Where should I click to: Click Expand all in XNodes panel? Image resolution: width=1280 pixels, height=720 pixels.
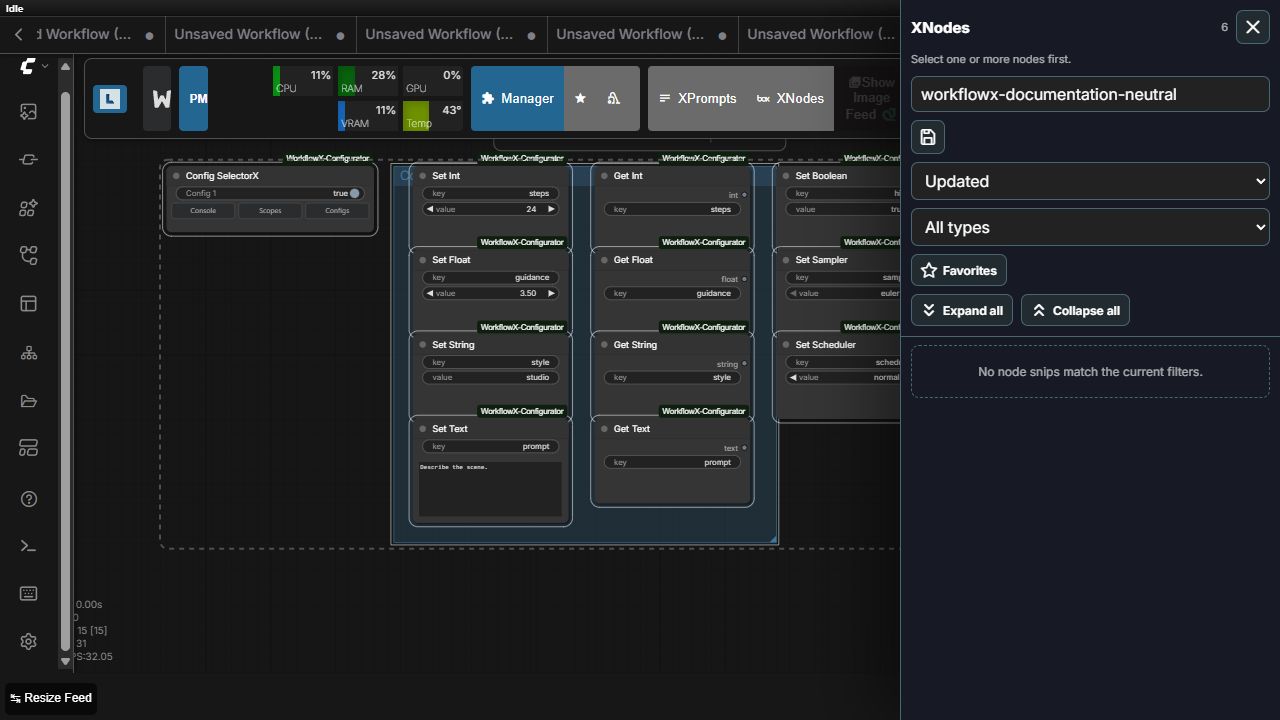coord(962,310)
